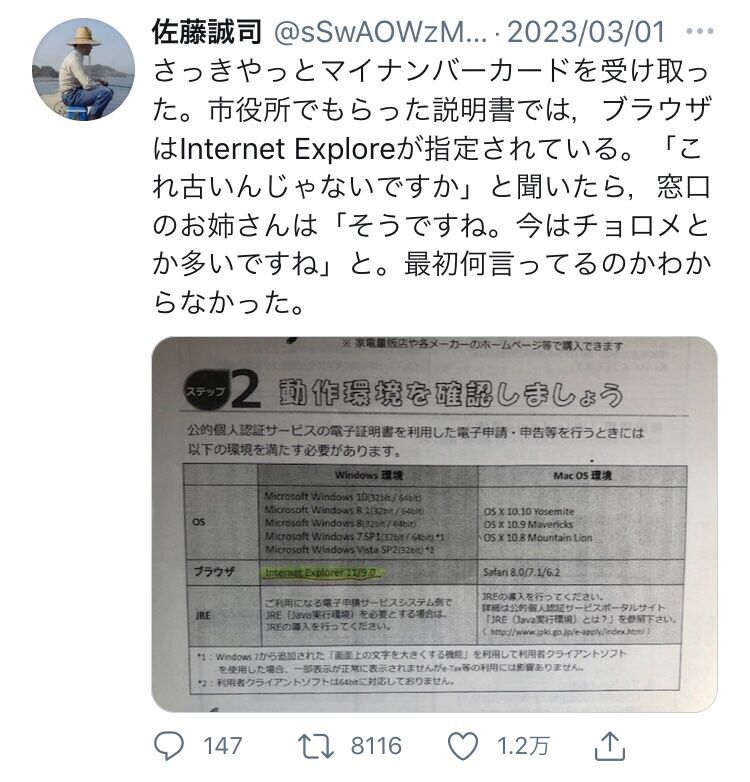Image resolution: width=750 pixels, height=782 pixels.
Task: Click the tweet text about マイナンバーカード
Action: pyautogui.click(x=431, y=186)
